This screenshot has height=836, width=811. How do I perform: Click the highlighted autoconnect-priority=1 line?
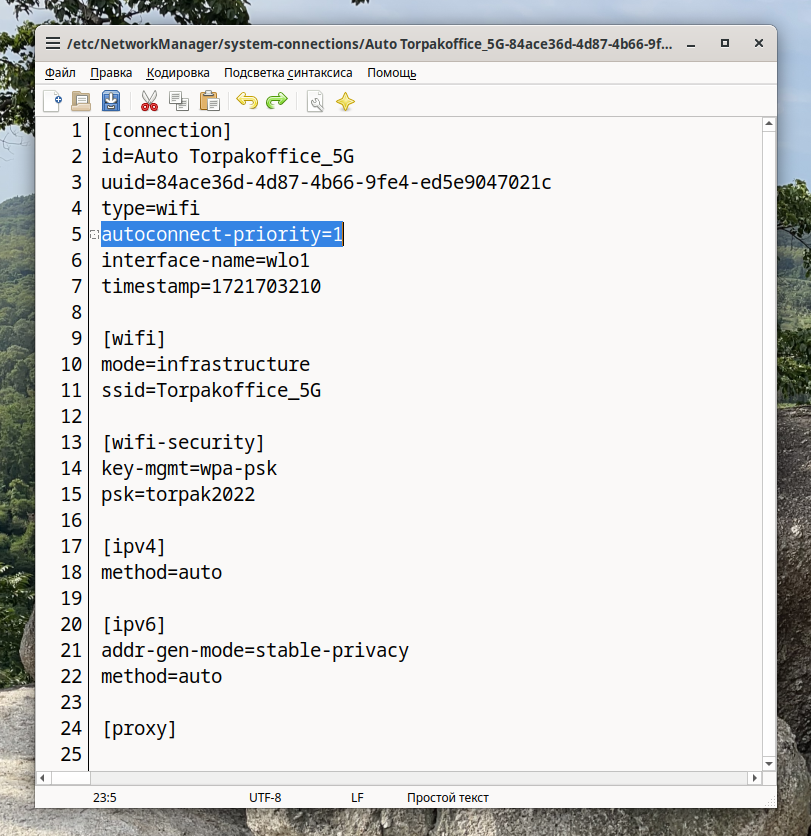point(222,235)
